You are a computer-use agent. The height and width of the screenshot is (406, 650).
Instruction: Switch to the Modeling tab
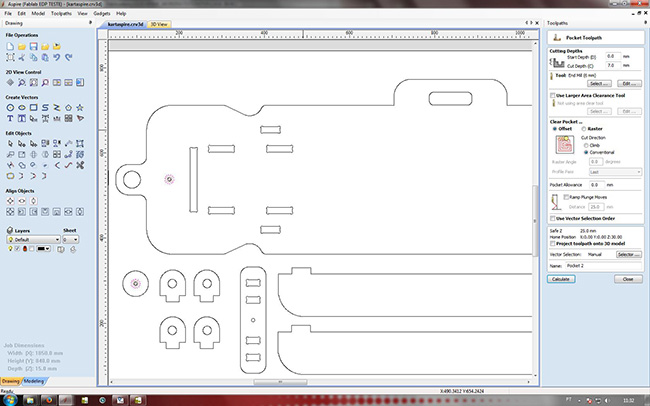34,381
